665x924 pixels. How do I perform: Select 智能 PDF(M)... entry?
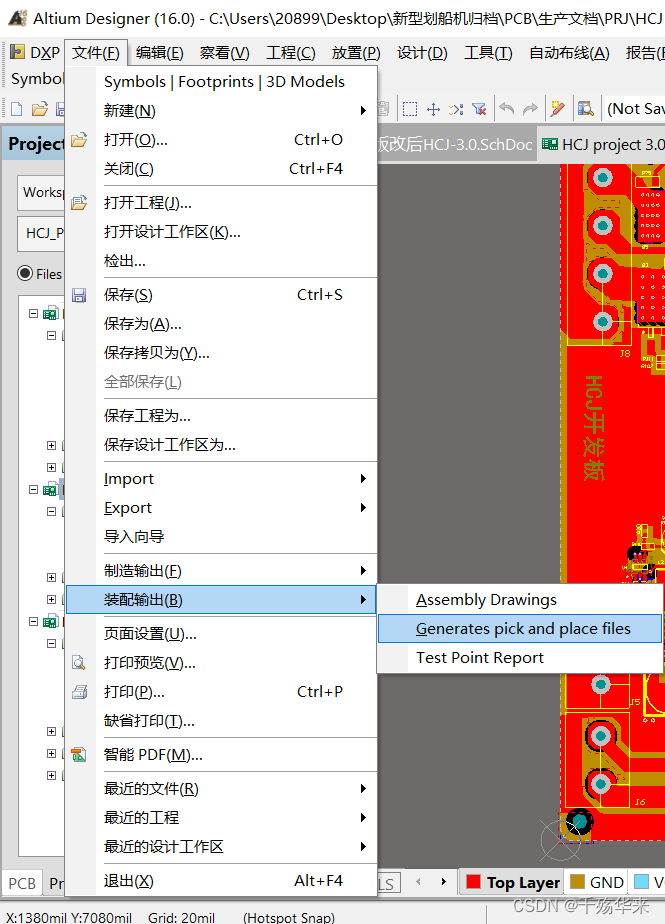pos(221,755)
